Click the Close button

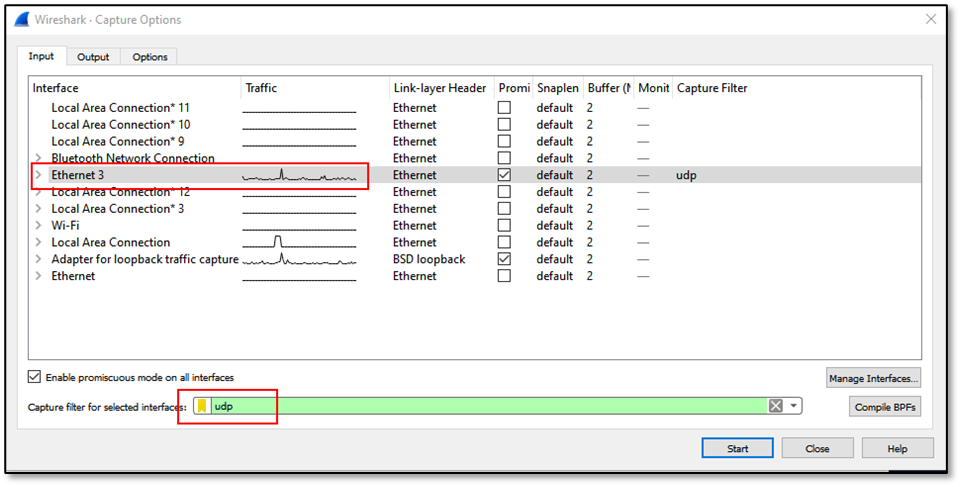click(x=817, y=448)
